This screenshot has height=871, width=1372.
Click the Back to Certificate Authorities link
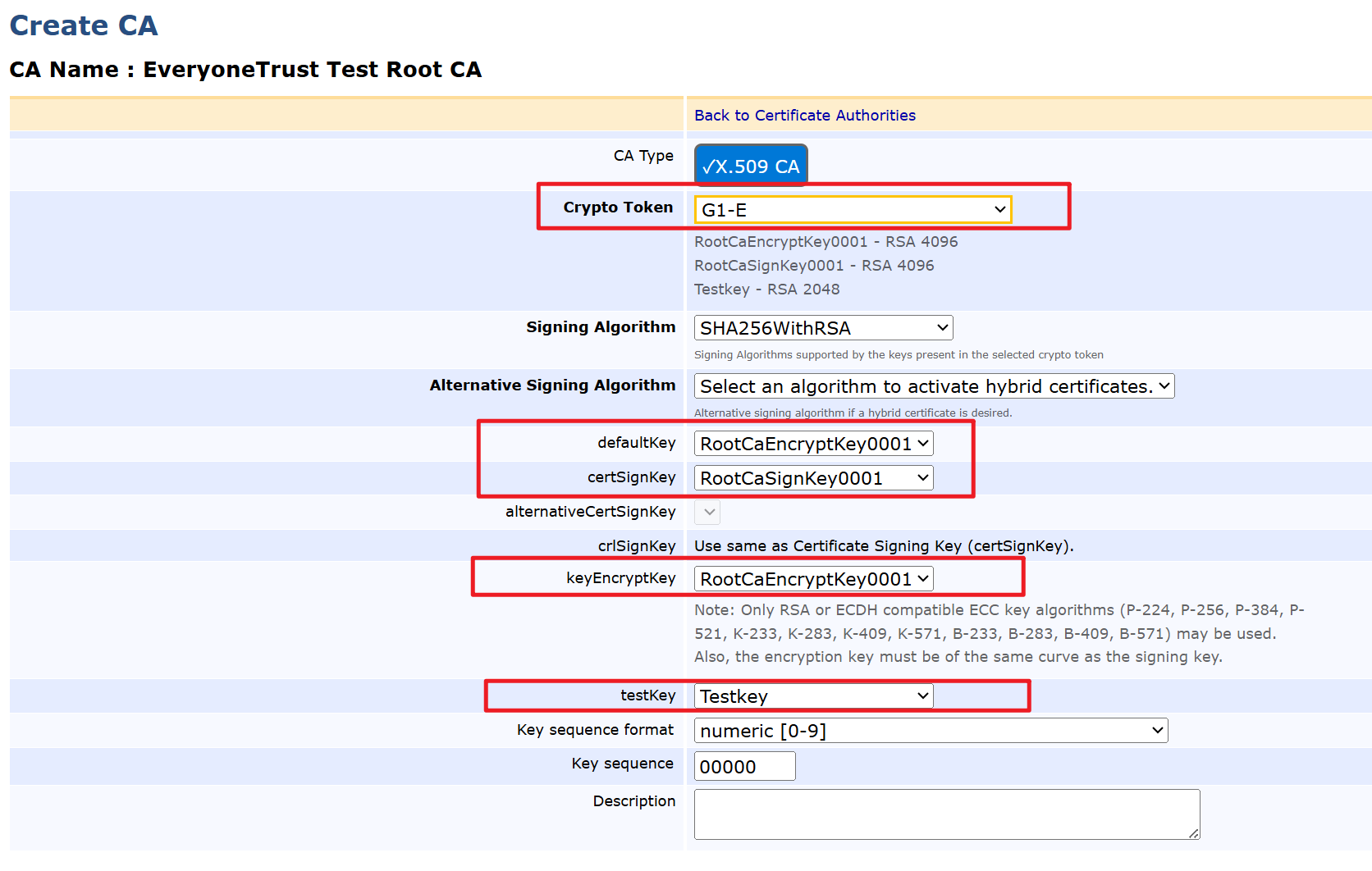click(x=804, y=116)
